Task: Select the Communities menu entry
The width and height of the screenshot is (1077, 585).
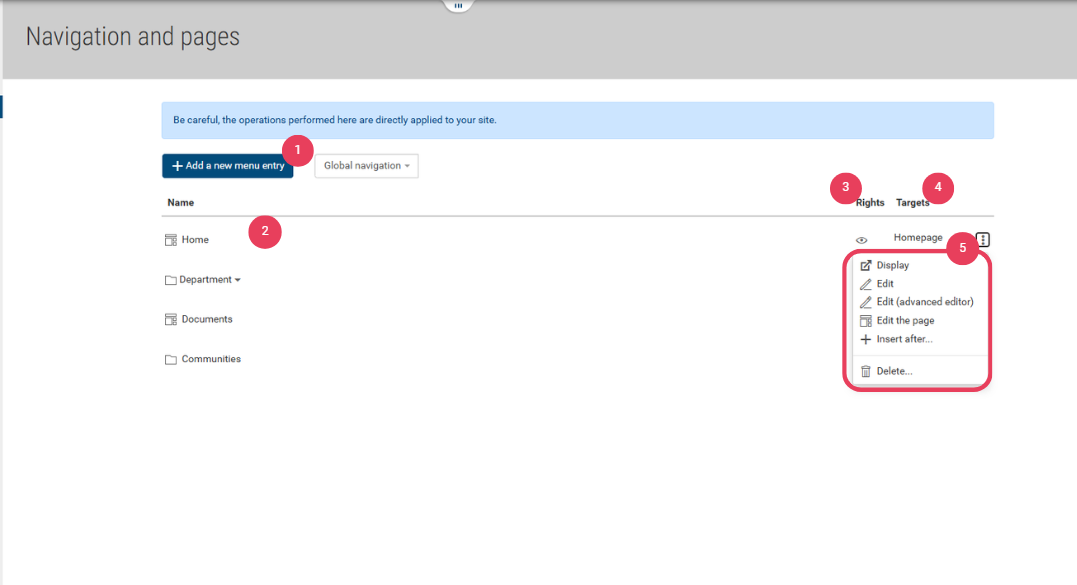Action: 211,359
